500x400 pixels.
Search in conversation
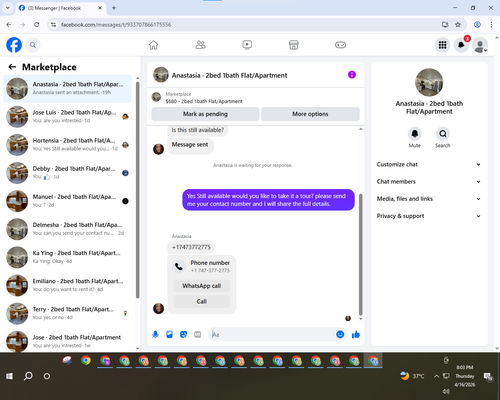point(443,134)
